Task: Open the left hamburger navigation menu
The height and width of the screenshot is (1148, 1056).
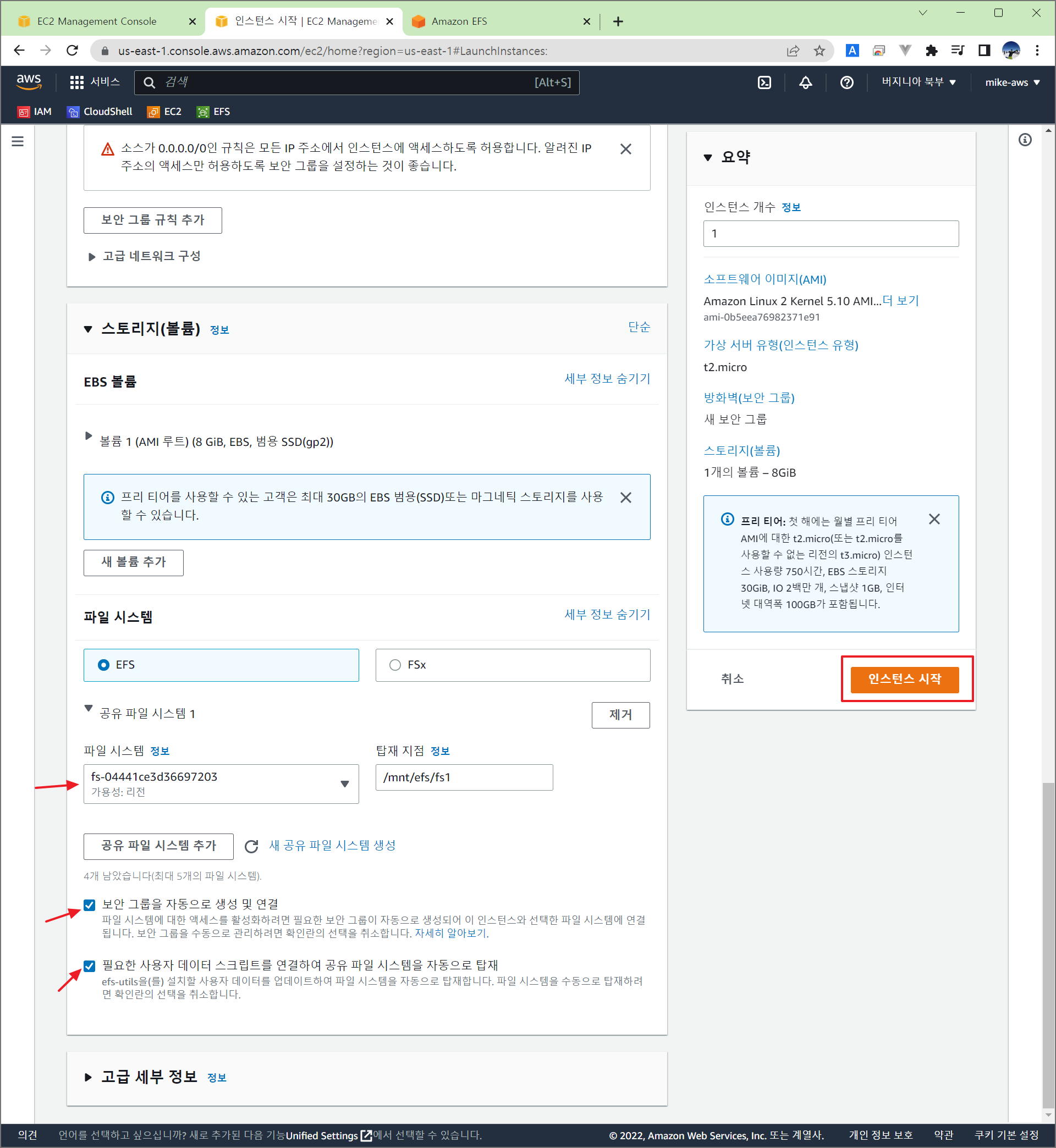Action: pos(18,141)
